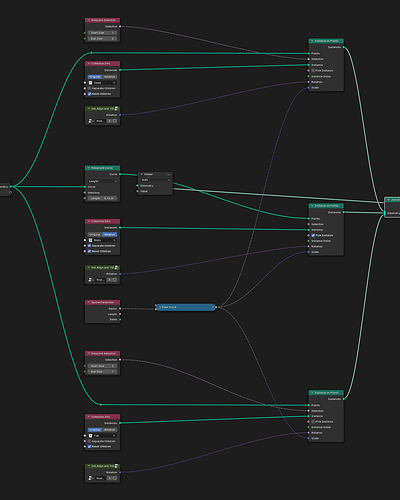Uncheck Separate Children in Body Collection Info node
The height and width of the screenshot is (500, 400).
[89, 246]
